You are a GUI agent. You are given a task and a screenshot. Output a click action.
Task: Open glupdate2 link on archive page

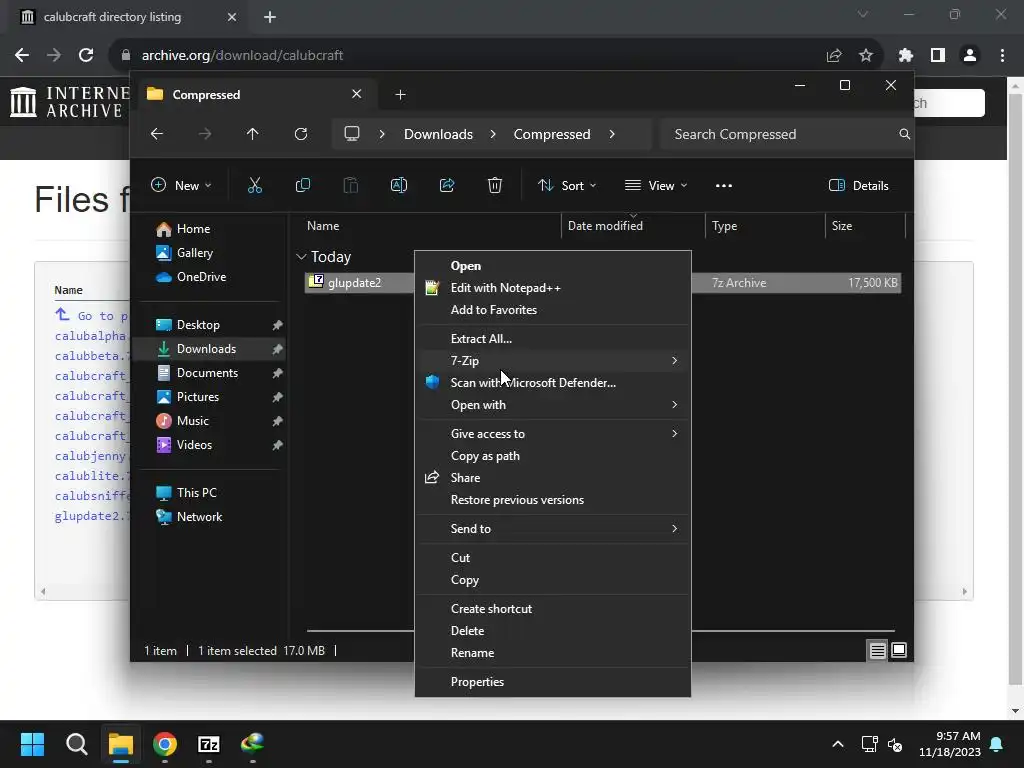pos(91,516)
